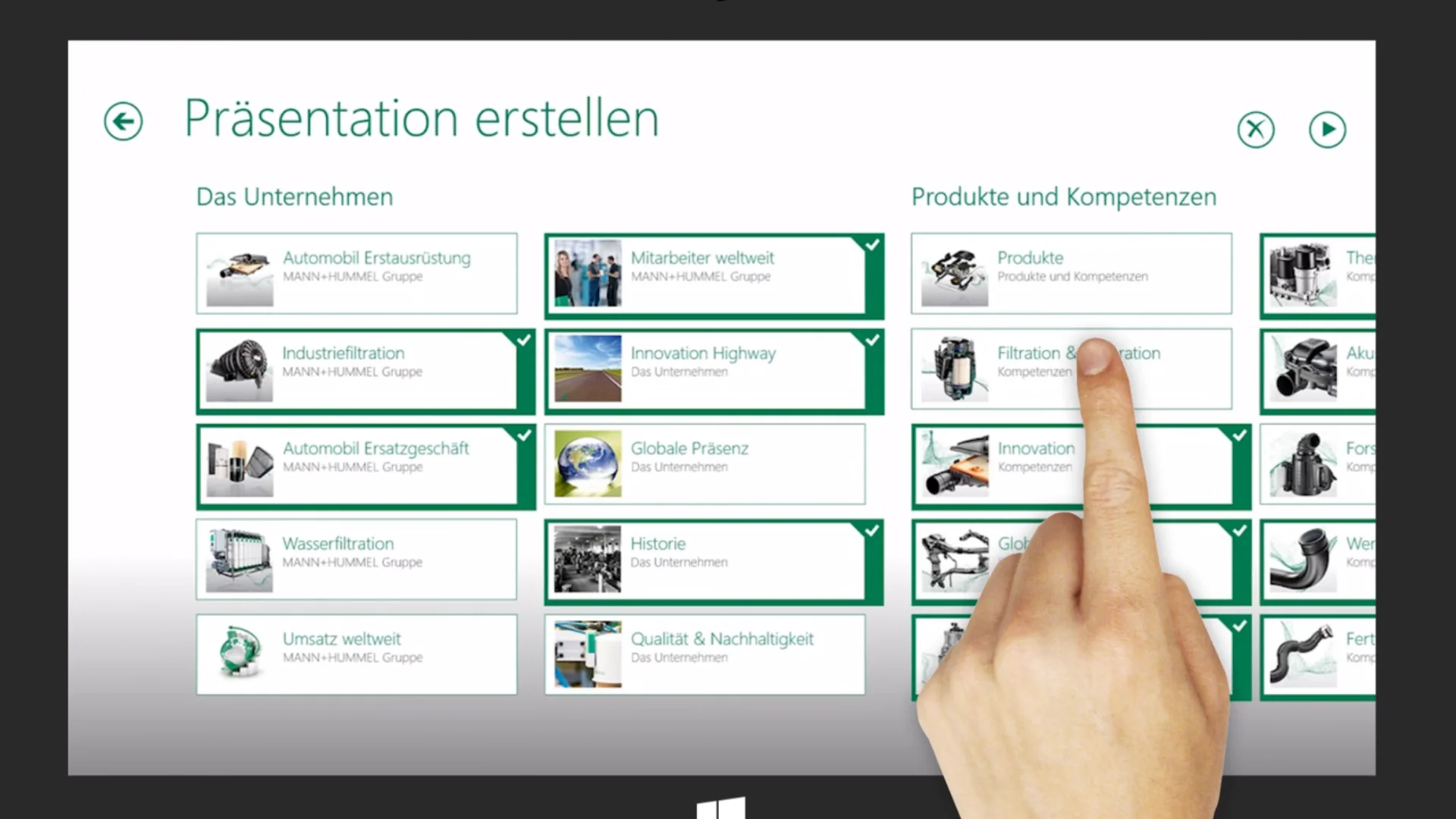Image resolution: width=1456 pixels, height=819 pixels.
Task: Deselect the Historie tile
Action: point(871,530)
